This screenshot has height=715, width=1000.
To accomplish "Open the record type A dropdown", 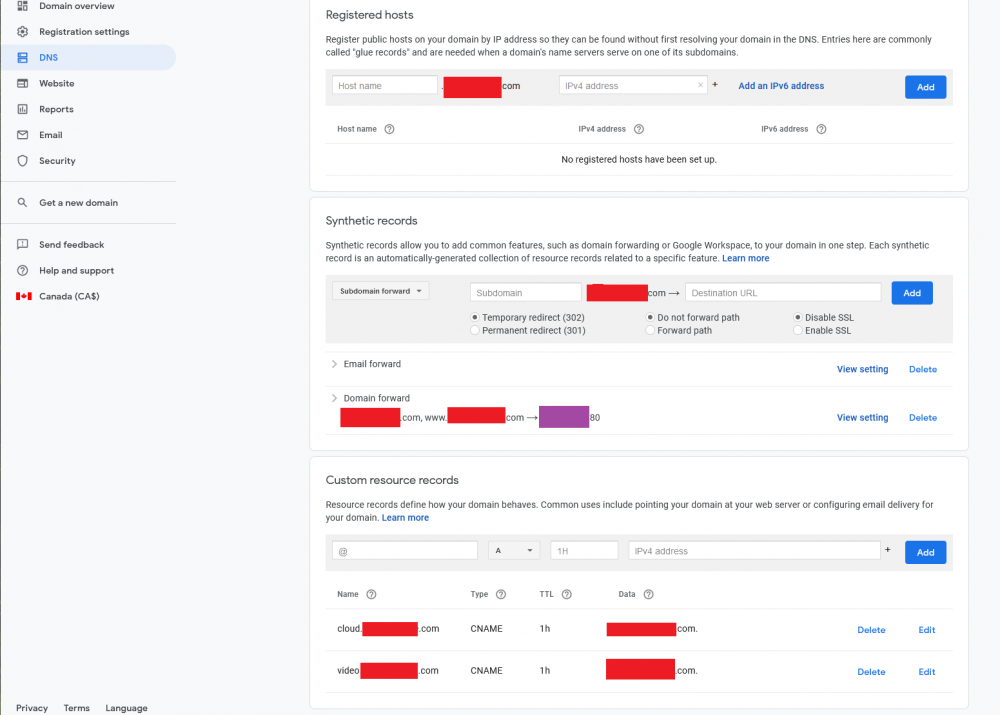I will (514, 550).
